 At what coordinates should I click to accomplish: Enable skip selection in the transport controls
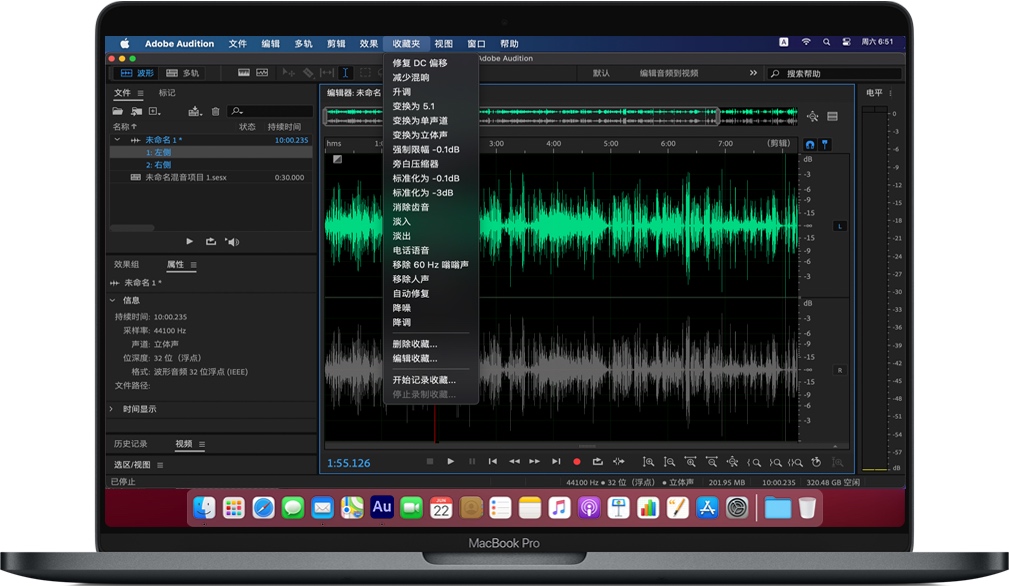click(617, 461)
